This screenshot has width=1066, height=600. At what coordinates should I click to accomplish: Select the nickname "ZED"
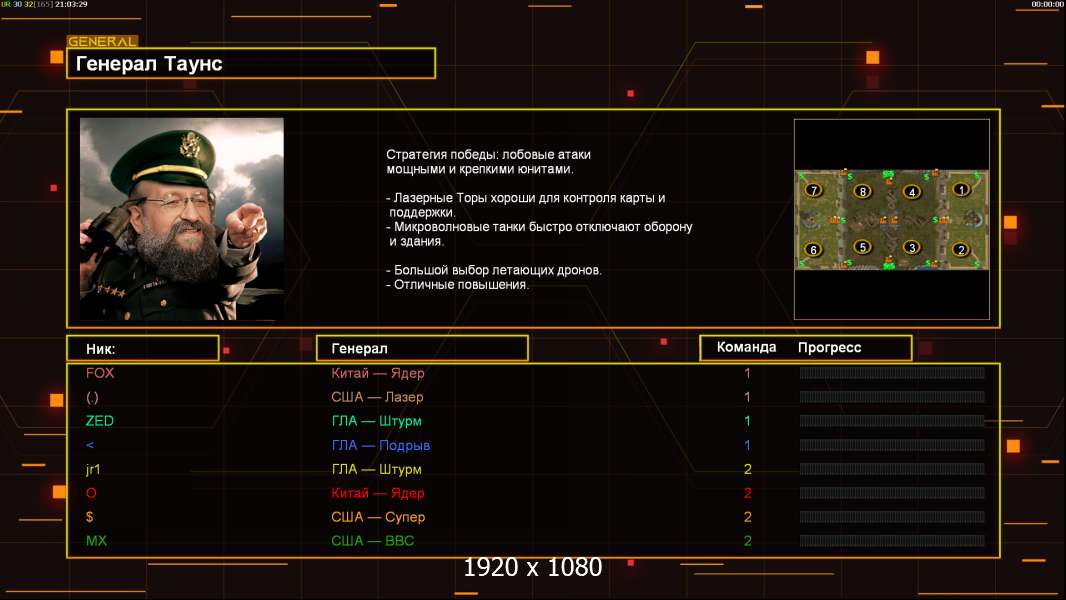[x=100, y=421]
